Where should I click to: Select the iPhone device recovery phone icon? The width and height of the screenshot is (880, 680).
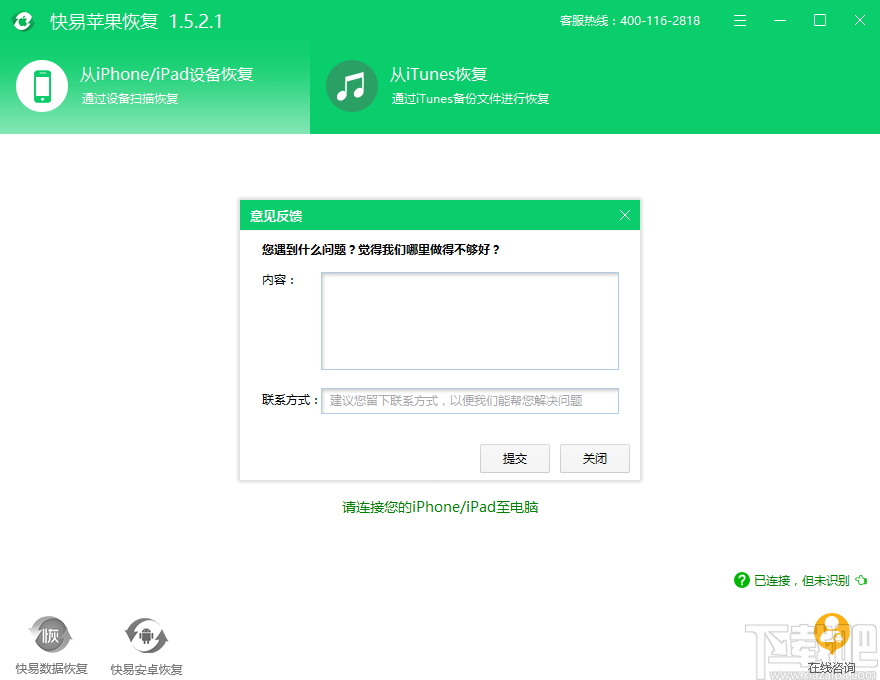click(42, 86)
